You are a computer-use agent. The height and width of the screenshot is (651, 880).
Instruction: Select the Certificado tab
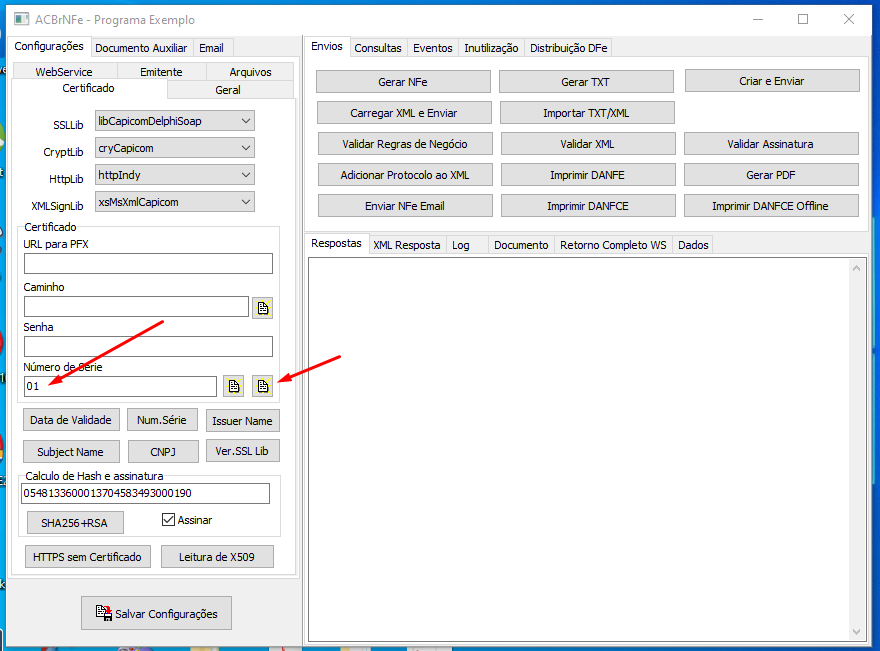[88, 88]
